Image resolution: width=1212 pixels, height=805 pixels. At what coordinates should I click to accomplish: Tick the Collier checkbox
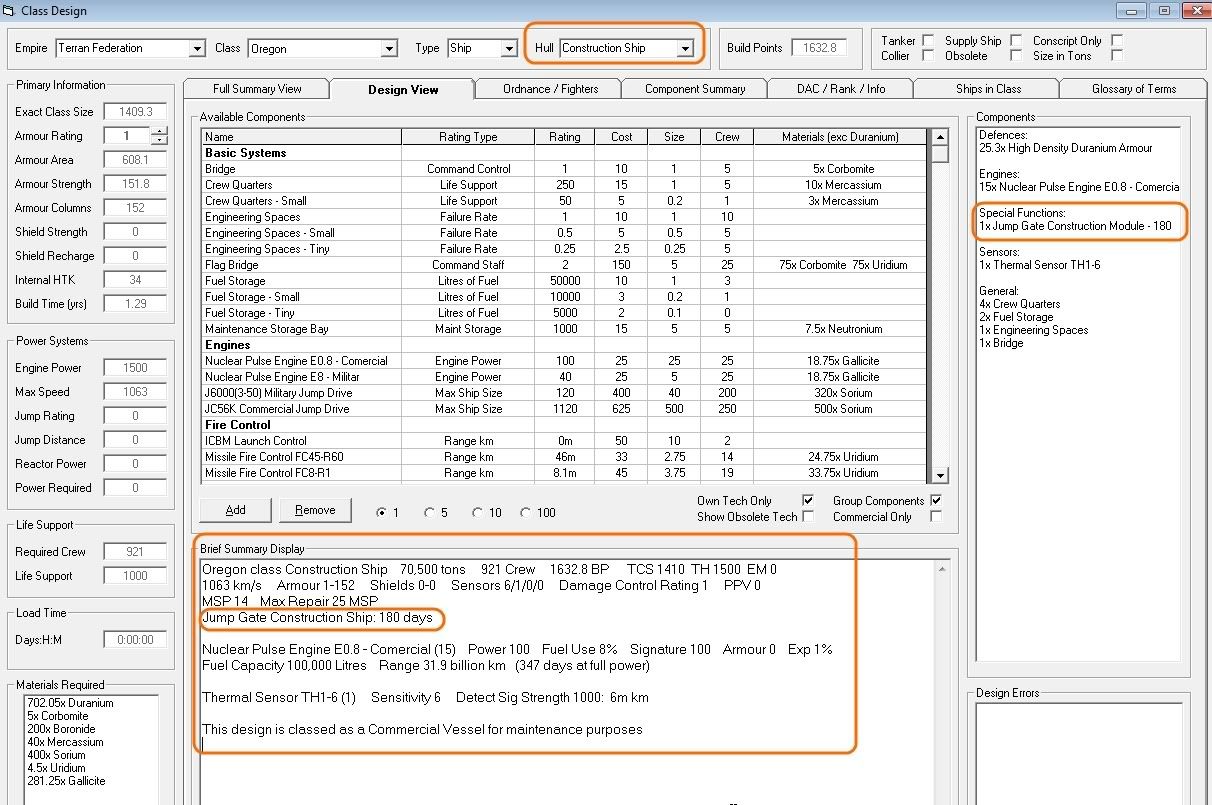(928, 56)
